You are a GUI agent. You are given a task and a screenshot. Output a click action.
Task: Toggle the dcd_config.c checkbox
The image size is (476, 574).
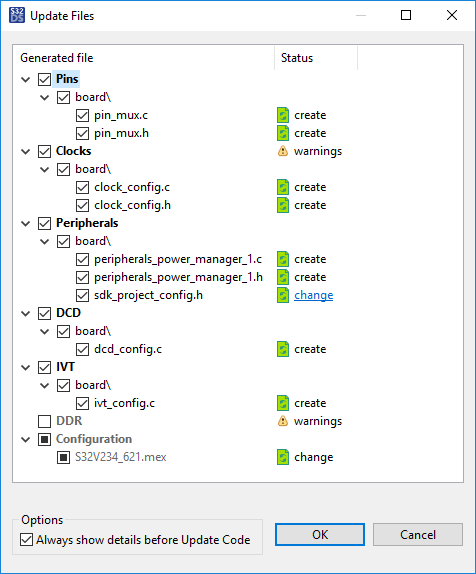(82, 349)
